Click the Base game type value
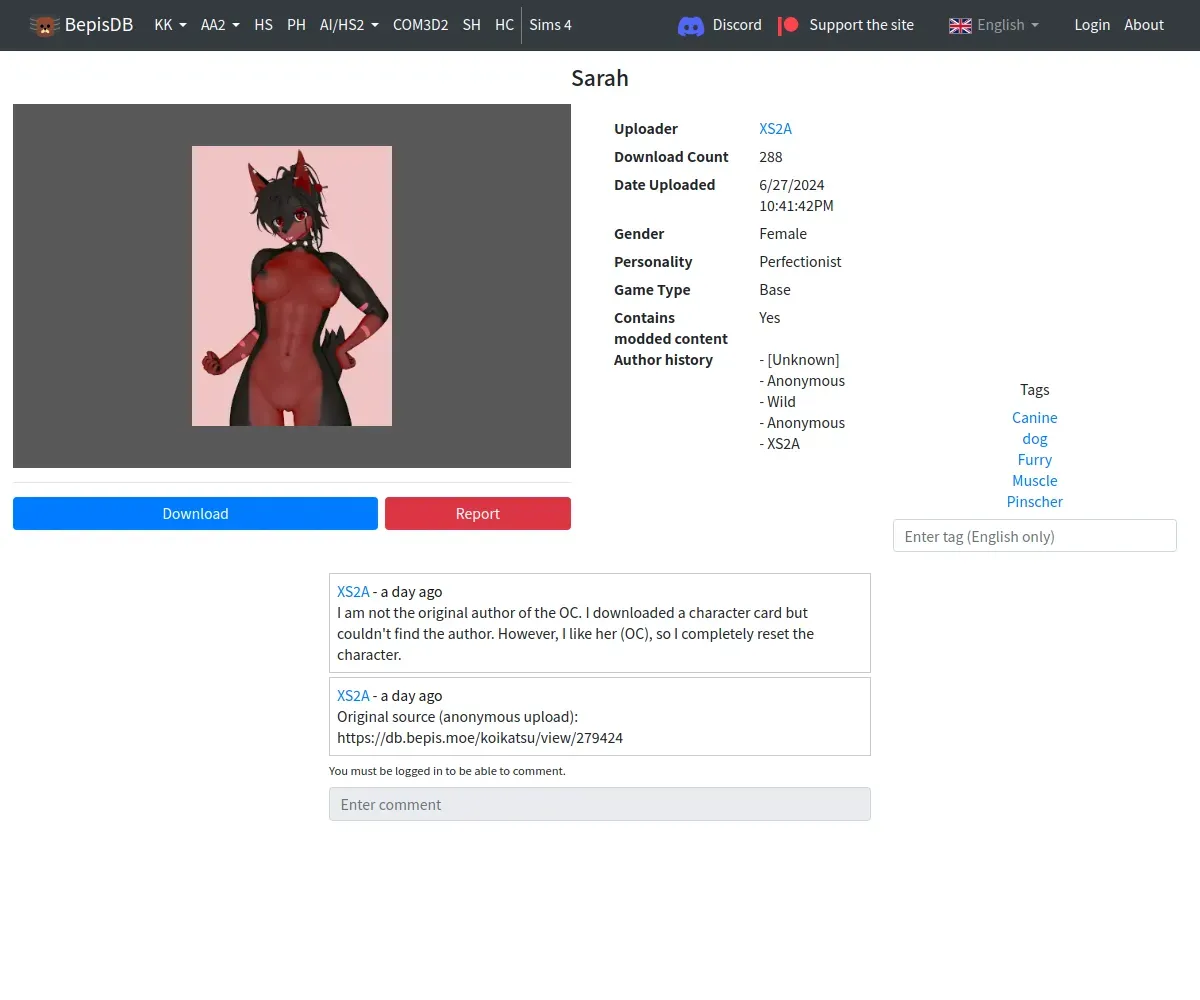The height and width of the screenshot is (1000, 1200). coord(775,289)
